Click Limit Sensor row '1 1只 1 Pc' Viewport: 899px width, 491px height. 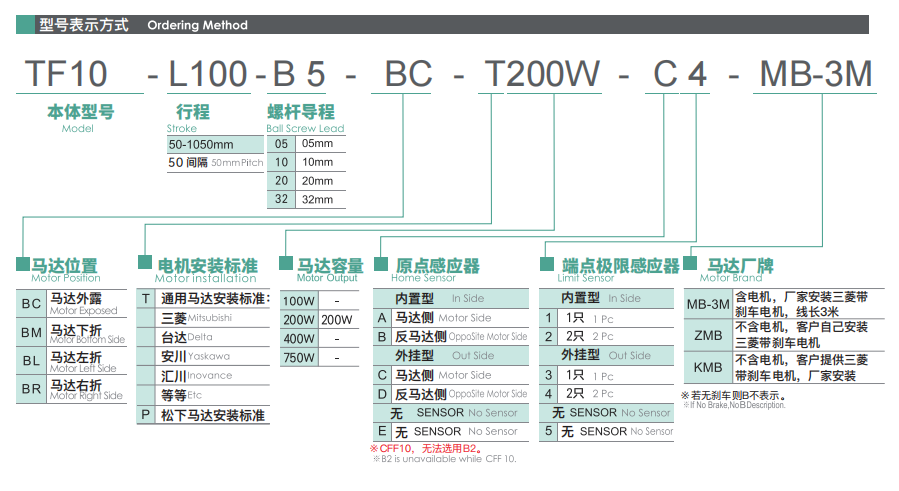pyautogui.click(x=607, y=318)
